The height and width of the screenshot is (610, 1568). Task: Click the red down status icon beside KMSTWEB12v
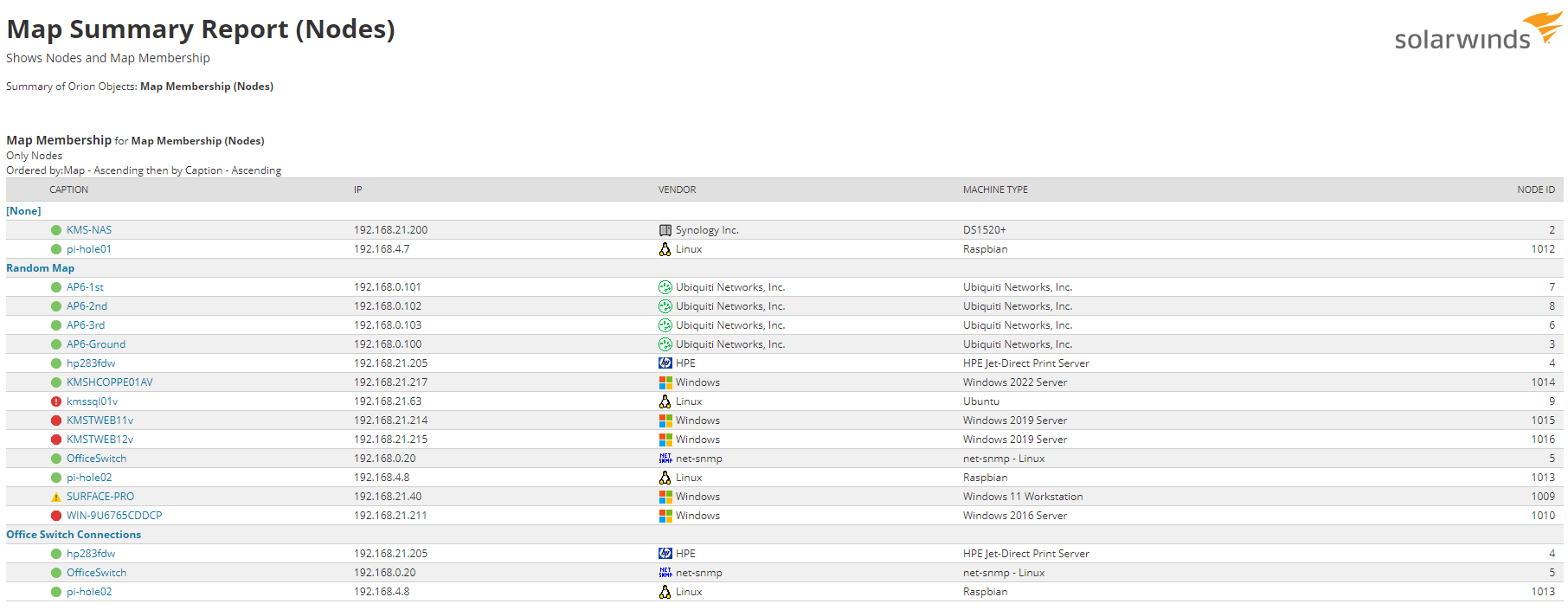[56, 440]
